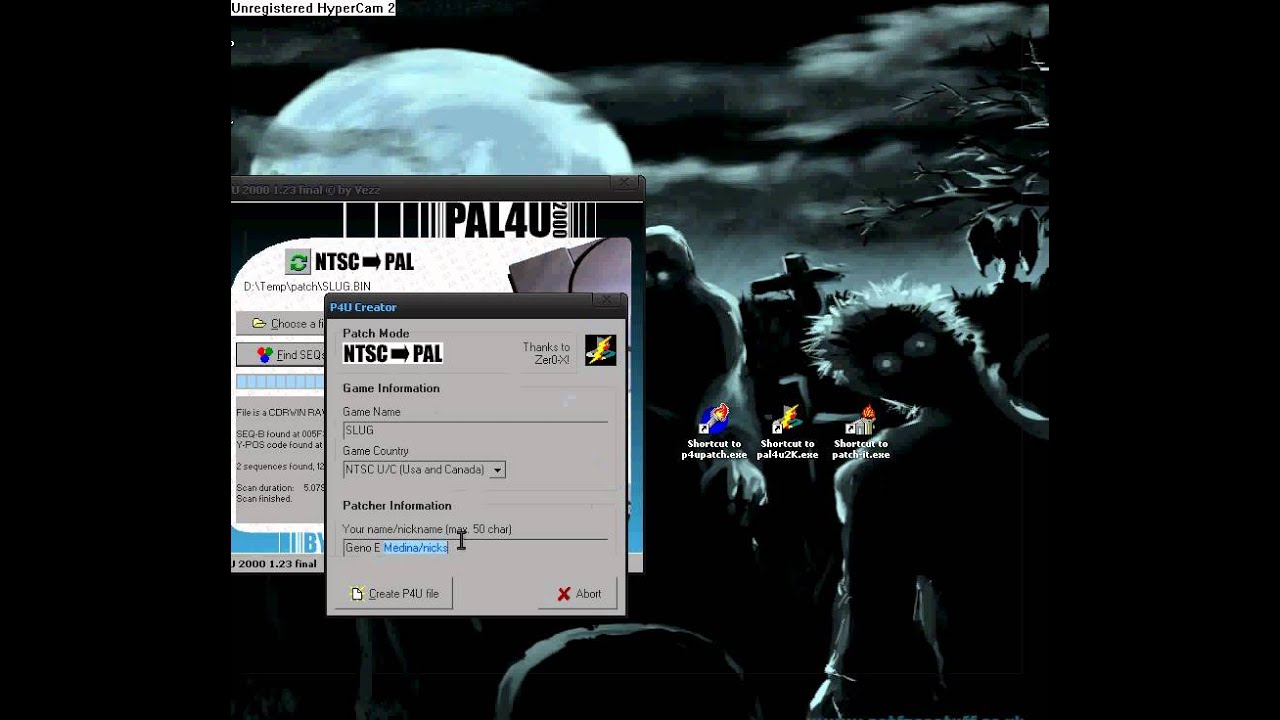Click the Find SEQs button in PAL4U
The image size is (1280, 720).
(x=281, y=355)
